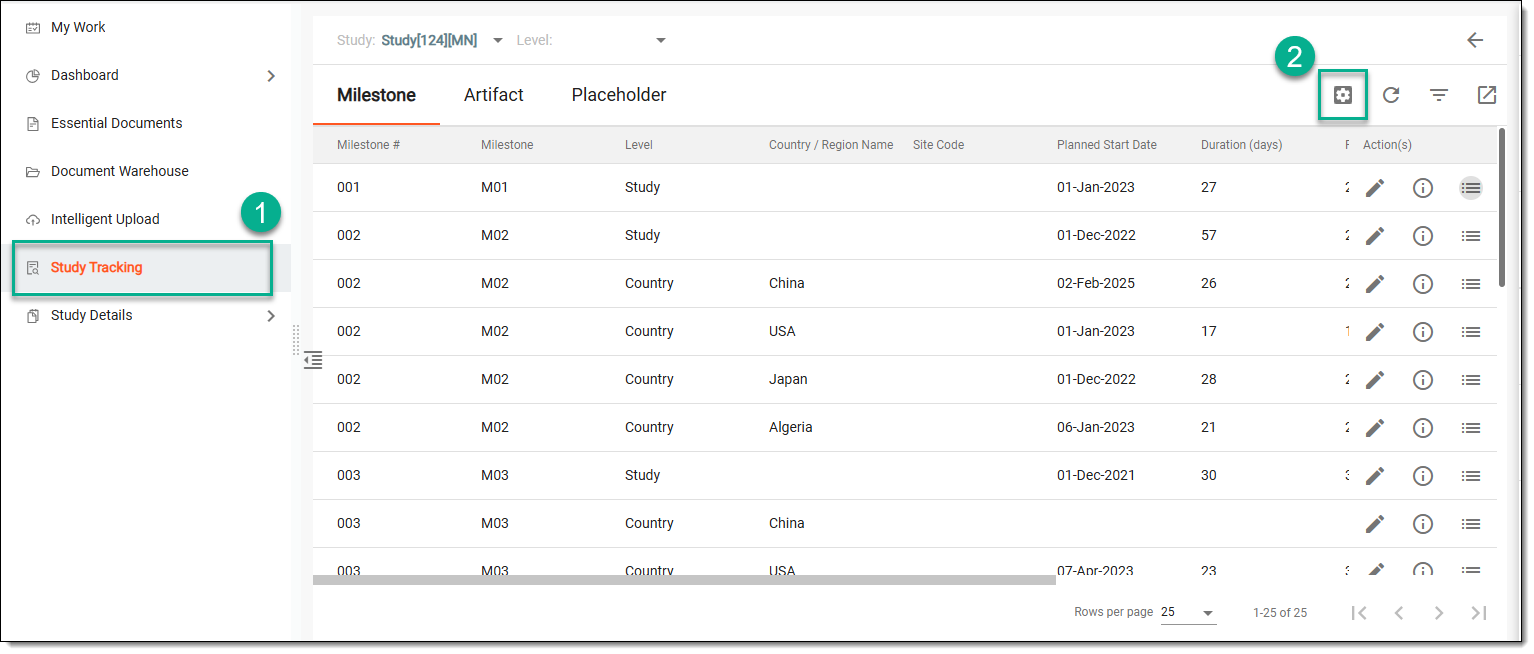Edit the 002 M02 Study row

pos(1375,236)
